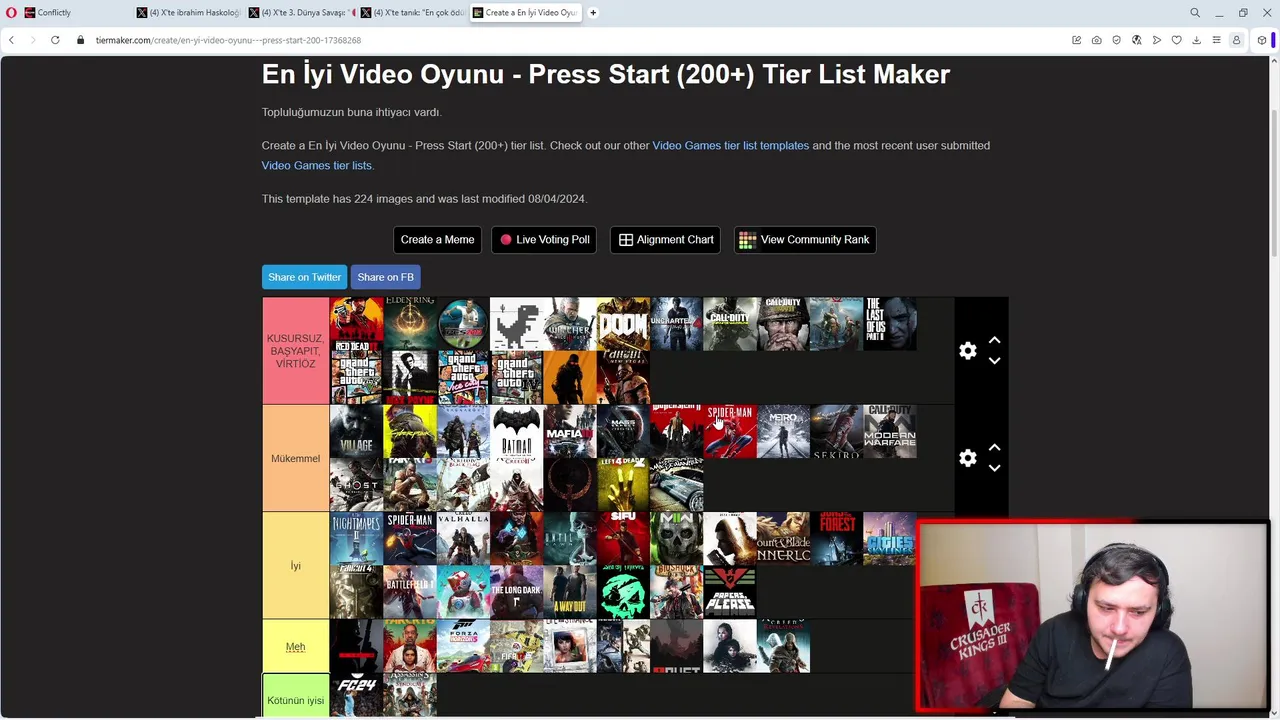Click the Resident Evil Village cover

tap(356, 431)
